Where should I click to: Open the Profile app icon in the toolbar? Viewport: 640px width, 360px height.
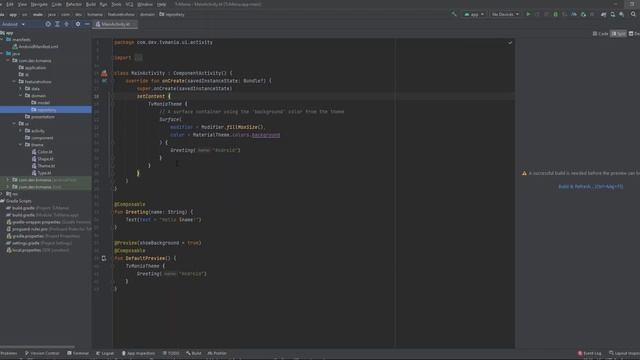click(574, 14)
